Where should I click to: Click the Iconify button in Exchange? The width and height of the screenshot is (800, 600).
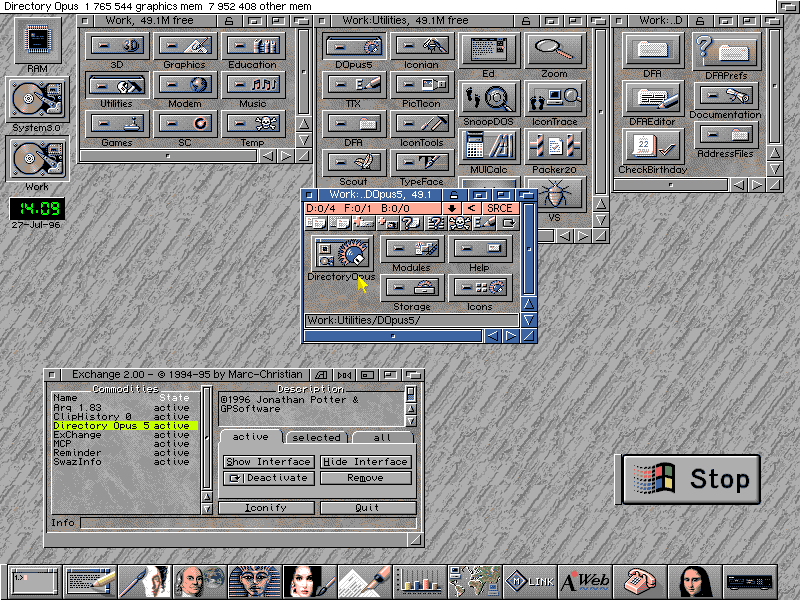266,508
